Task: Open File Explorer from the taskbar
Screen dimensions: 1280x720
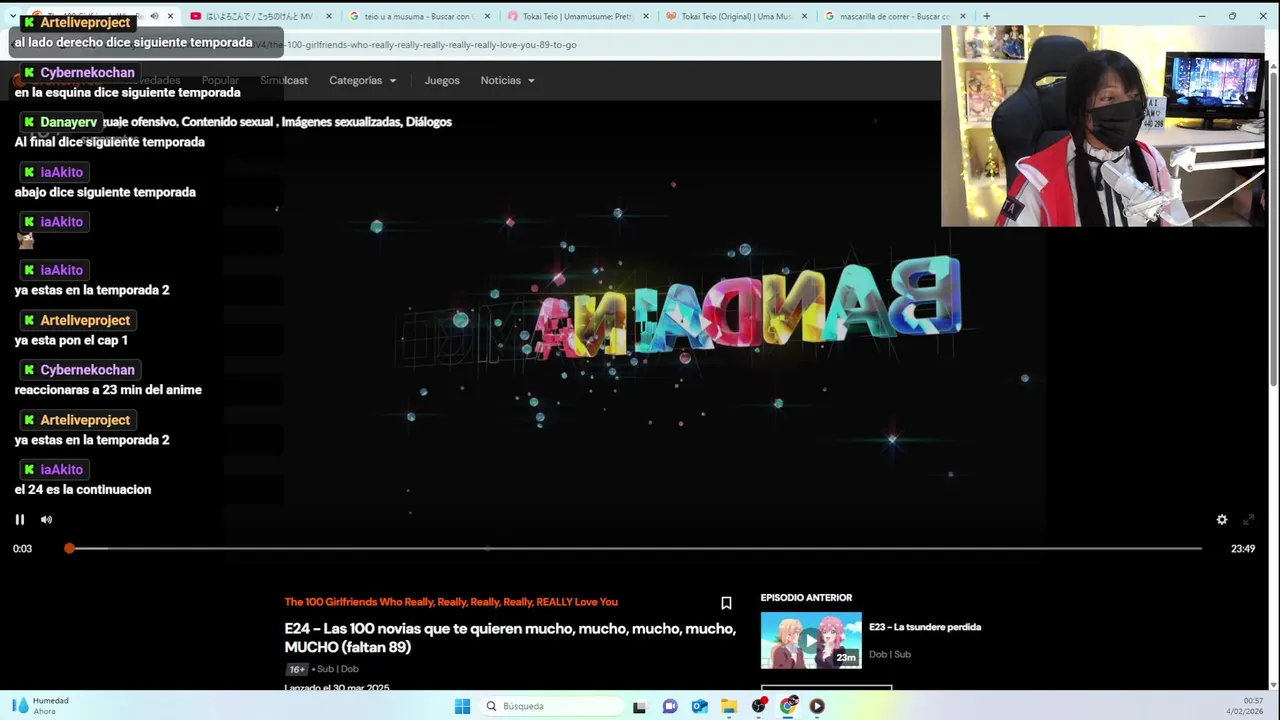Action: coord(729,706)
